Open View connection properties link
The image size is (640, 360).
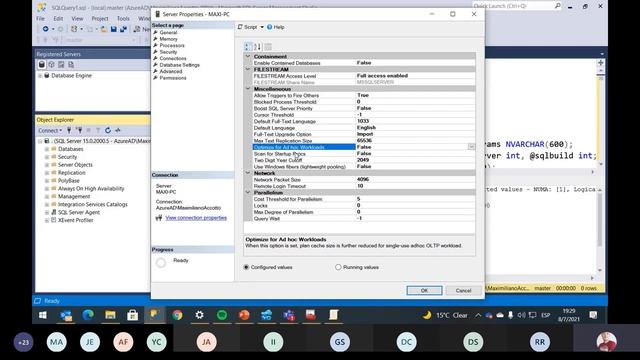(x=196, y=218)
